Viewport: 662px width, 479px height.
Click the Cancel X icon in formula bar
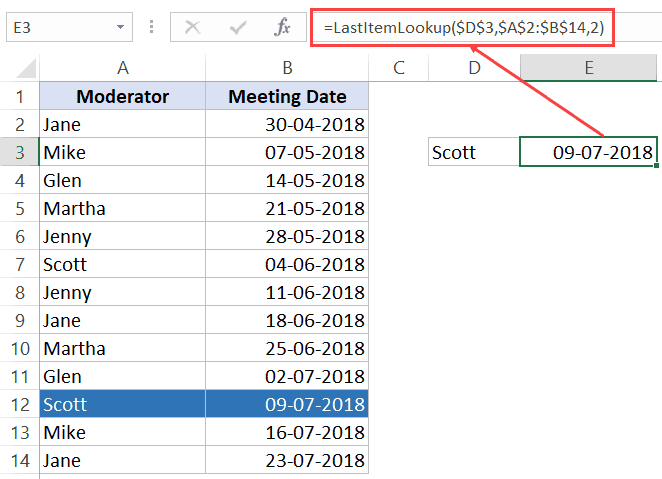pos(193,27)
